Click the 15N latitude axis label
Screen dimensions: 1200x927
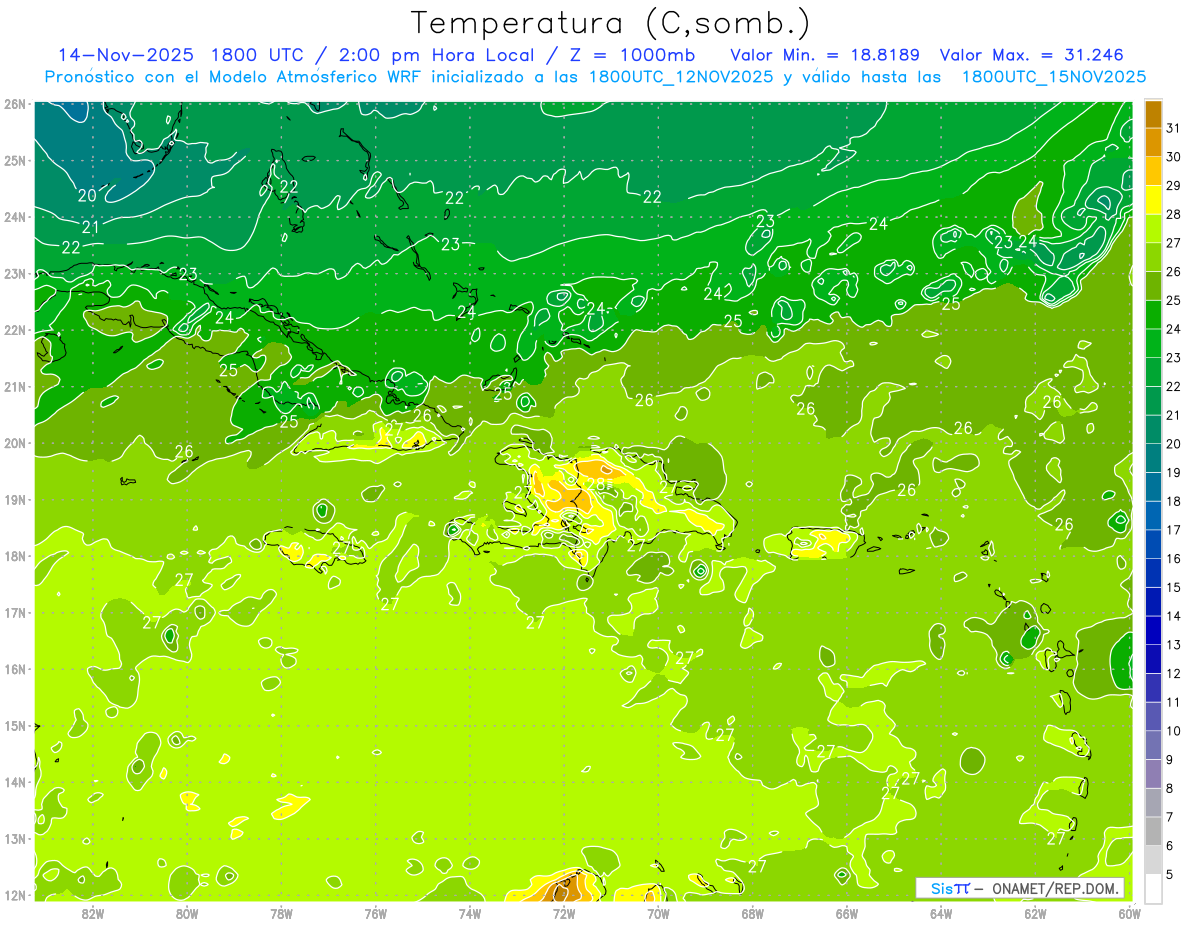click(13, 725)
